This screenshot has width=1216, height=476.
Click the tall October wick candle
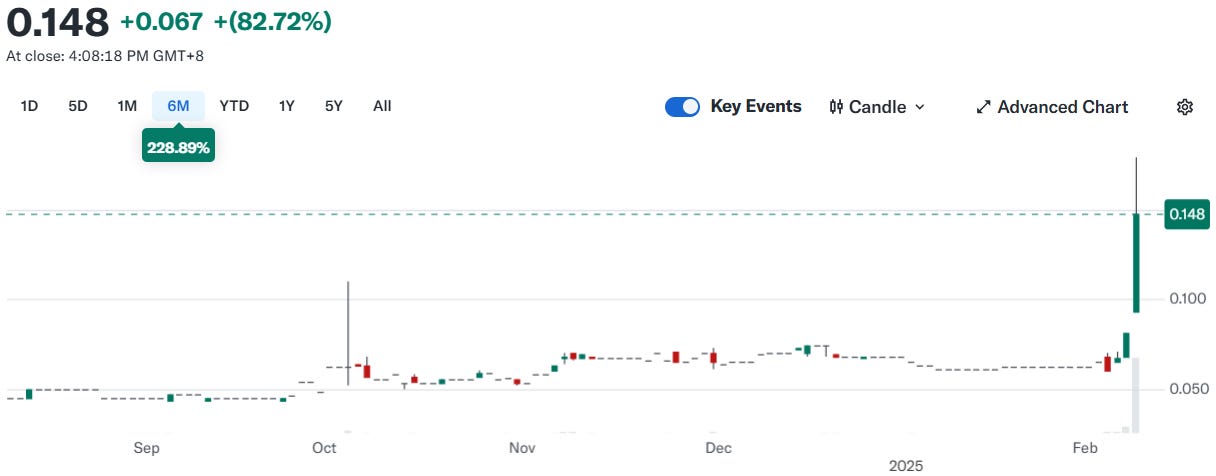[347, 333]
